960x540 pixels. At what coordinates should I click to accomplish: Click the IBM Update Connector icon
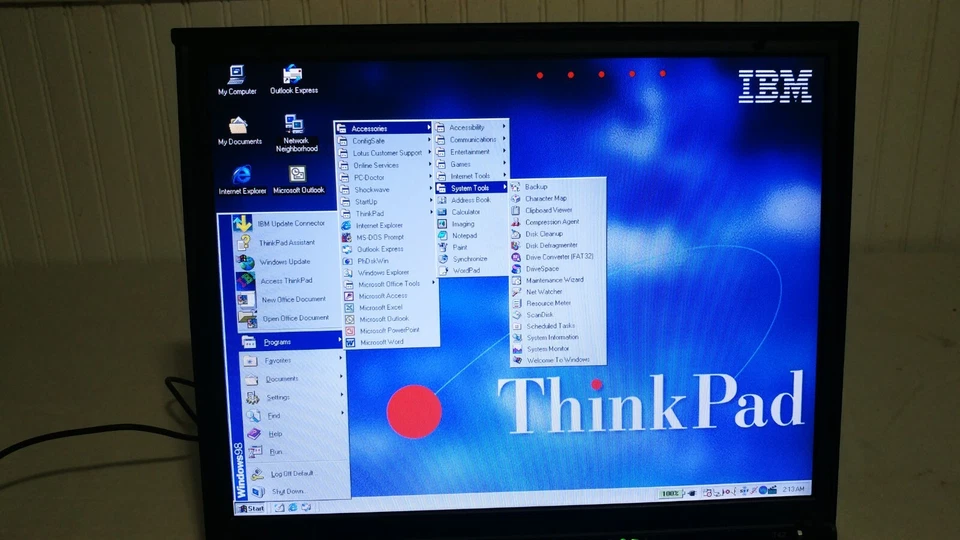[x=242, y=223]
